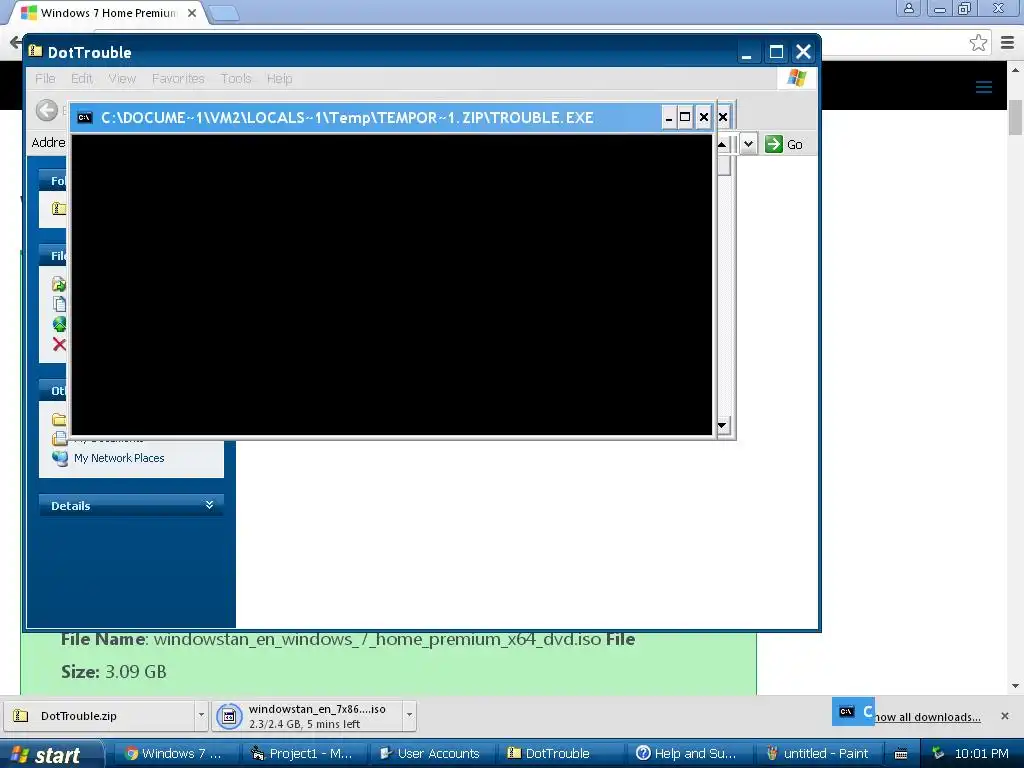The width and height of the screenshot is (1024, 768).
Task: Close the Chrome downloads bar
Action: (1004, 716)
